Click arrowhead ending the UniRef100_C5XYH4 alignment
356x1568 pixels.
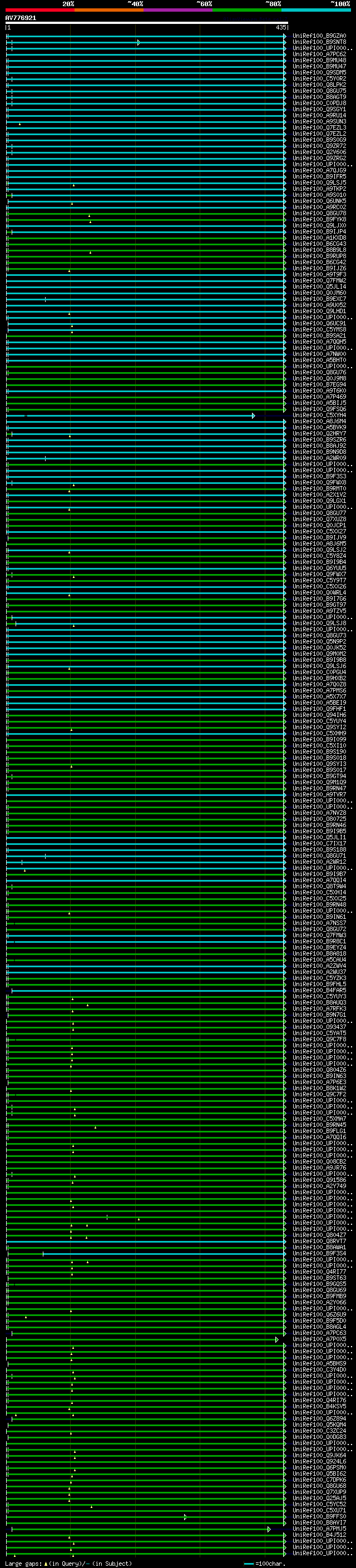point(254,416)
